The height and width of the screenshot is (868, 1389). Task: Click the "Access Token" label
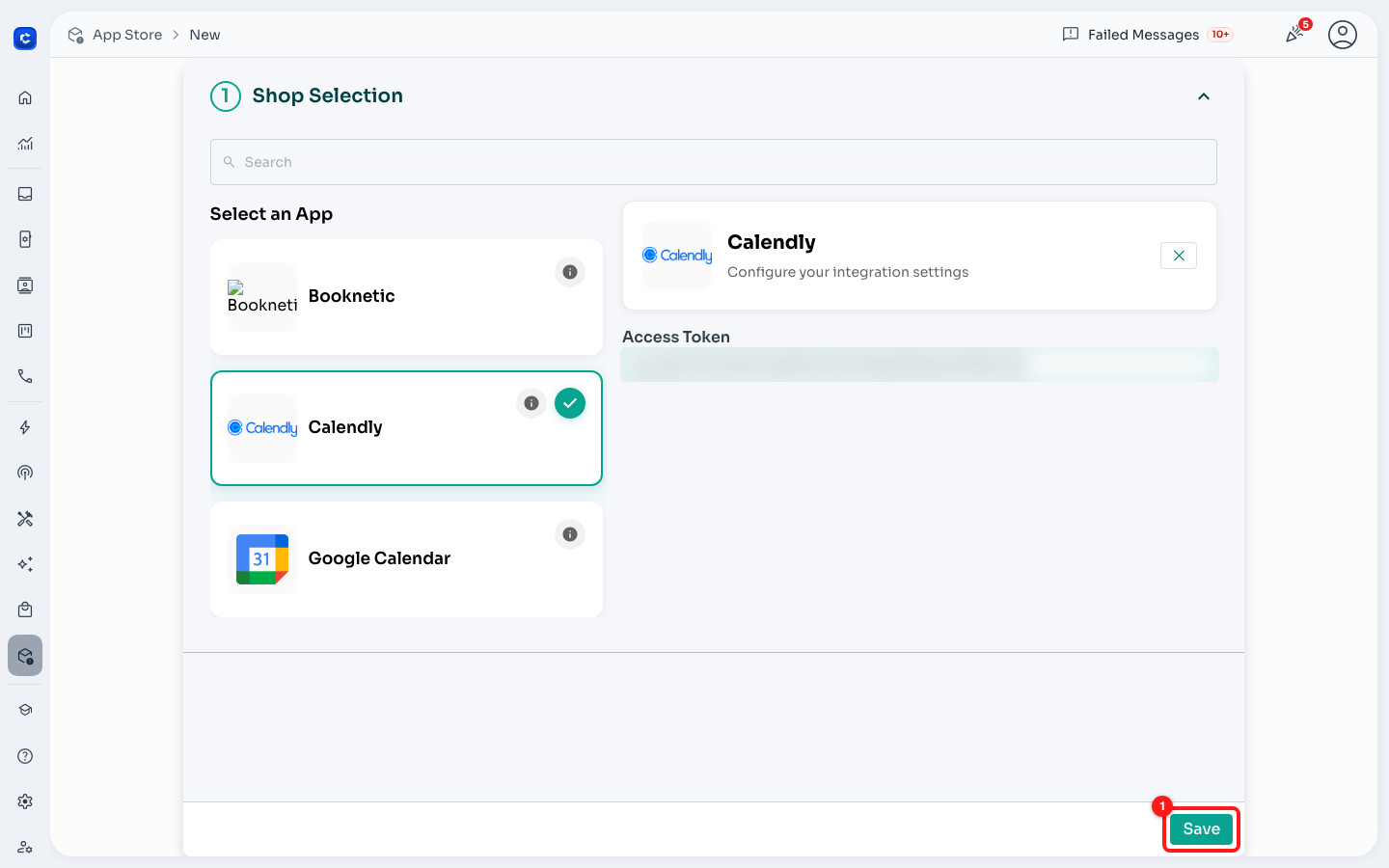(676, 337)
